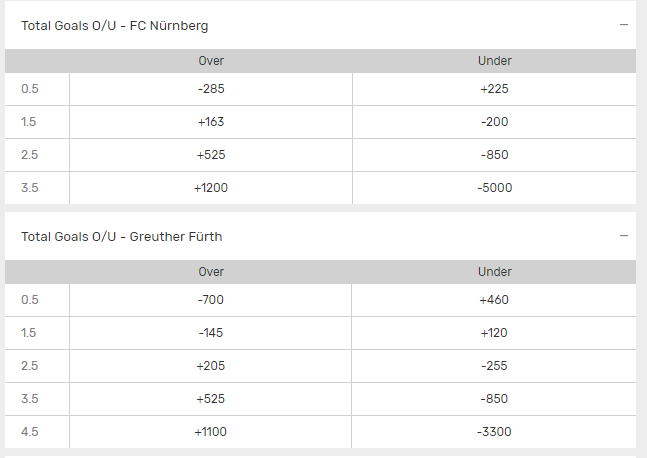The height and width of the screenshot is (458, 647).
Task: Select Nürnberg over 3.5 goals at +1200
Action: click(x=211, y=188)
